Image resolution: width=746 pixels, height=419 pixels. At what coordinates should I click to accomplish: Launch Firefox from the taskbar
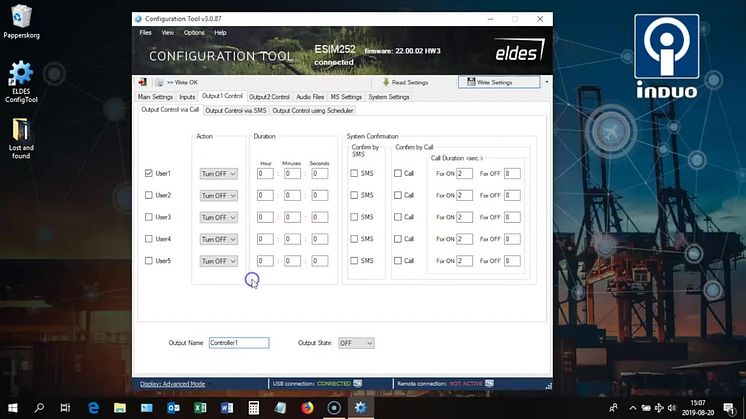pos(307,408)
